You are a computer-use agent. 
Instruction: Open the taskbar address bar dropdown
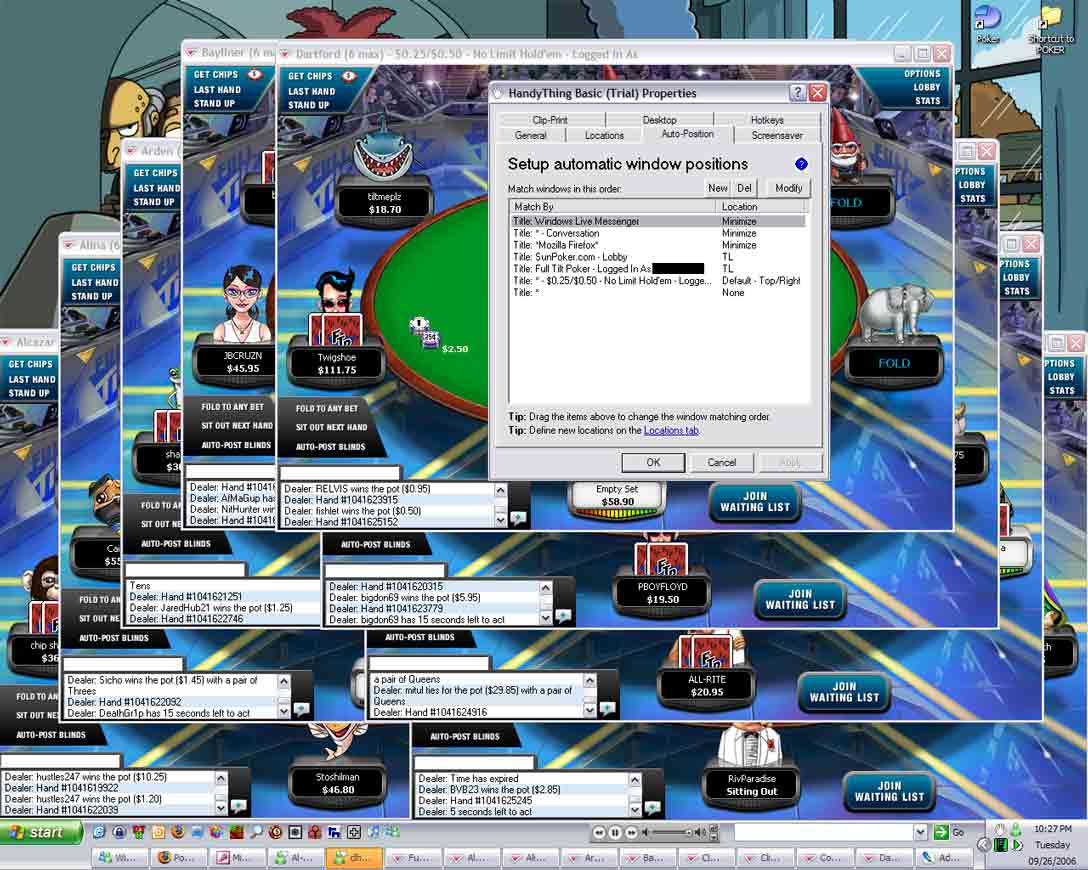(x=920, y=833)
